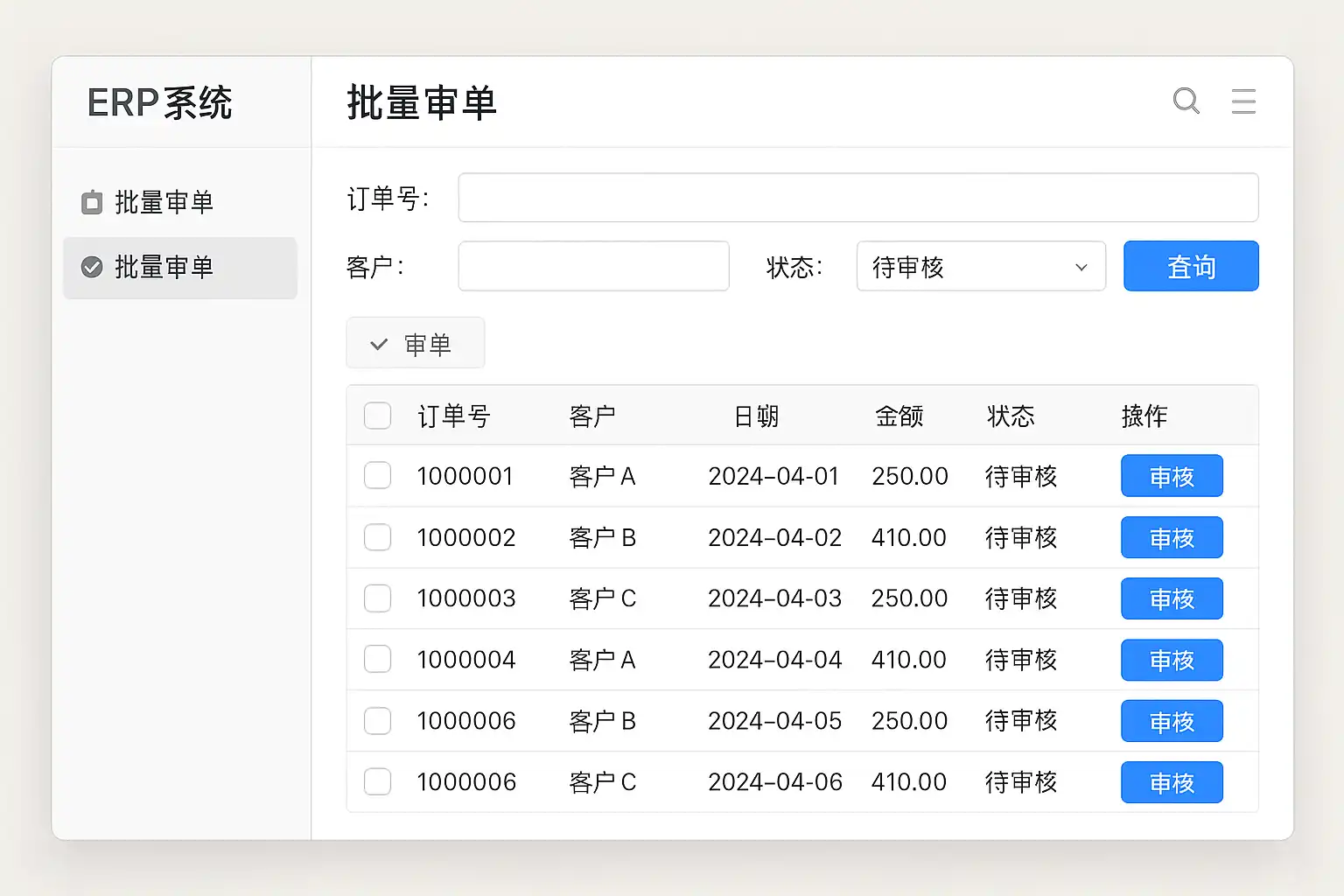Click the ERP系统 logo title
Image resolution: width=1344 pixels, height=896 pixels.
(x=159, y=103)
